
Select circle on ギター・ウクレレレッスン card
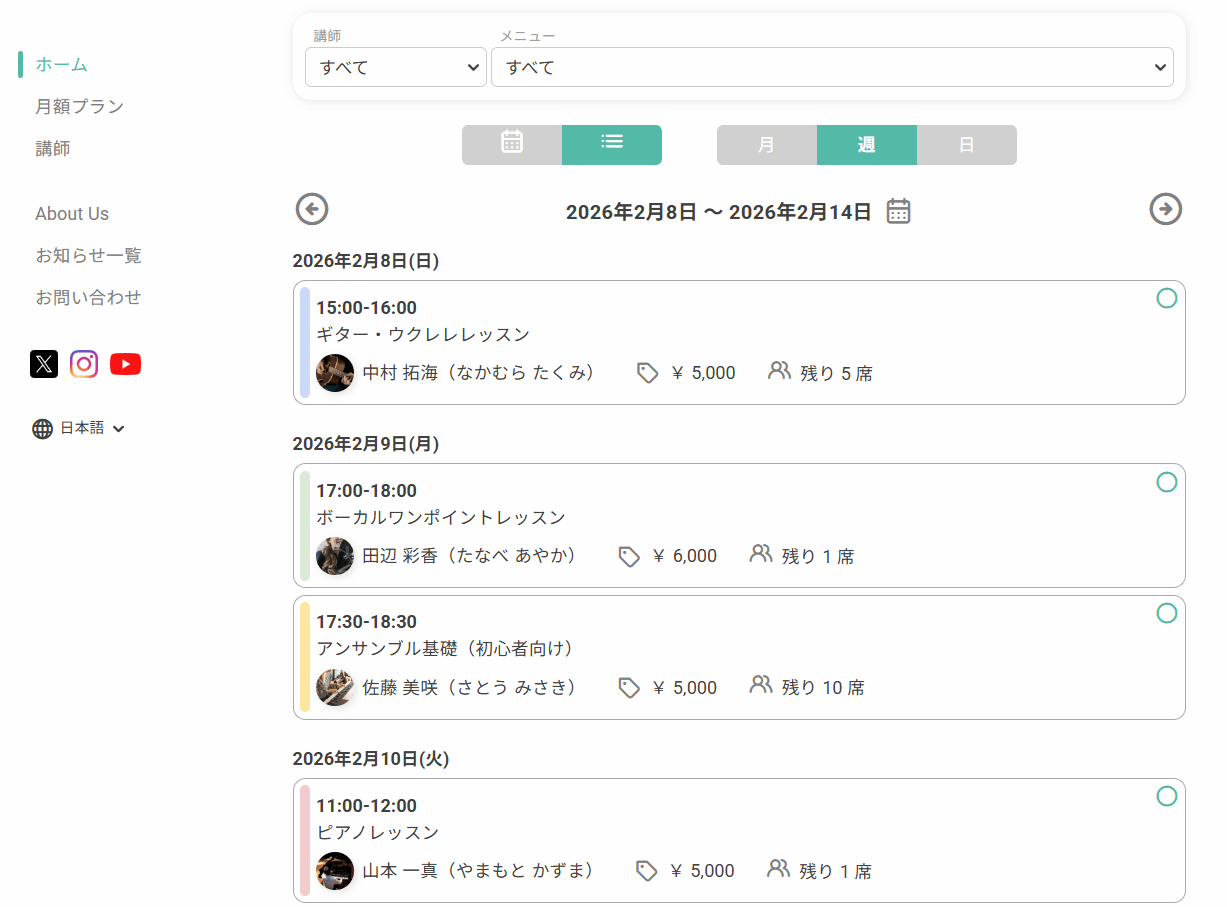pyautogui.click(x=1167, y=298)
